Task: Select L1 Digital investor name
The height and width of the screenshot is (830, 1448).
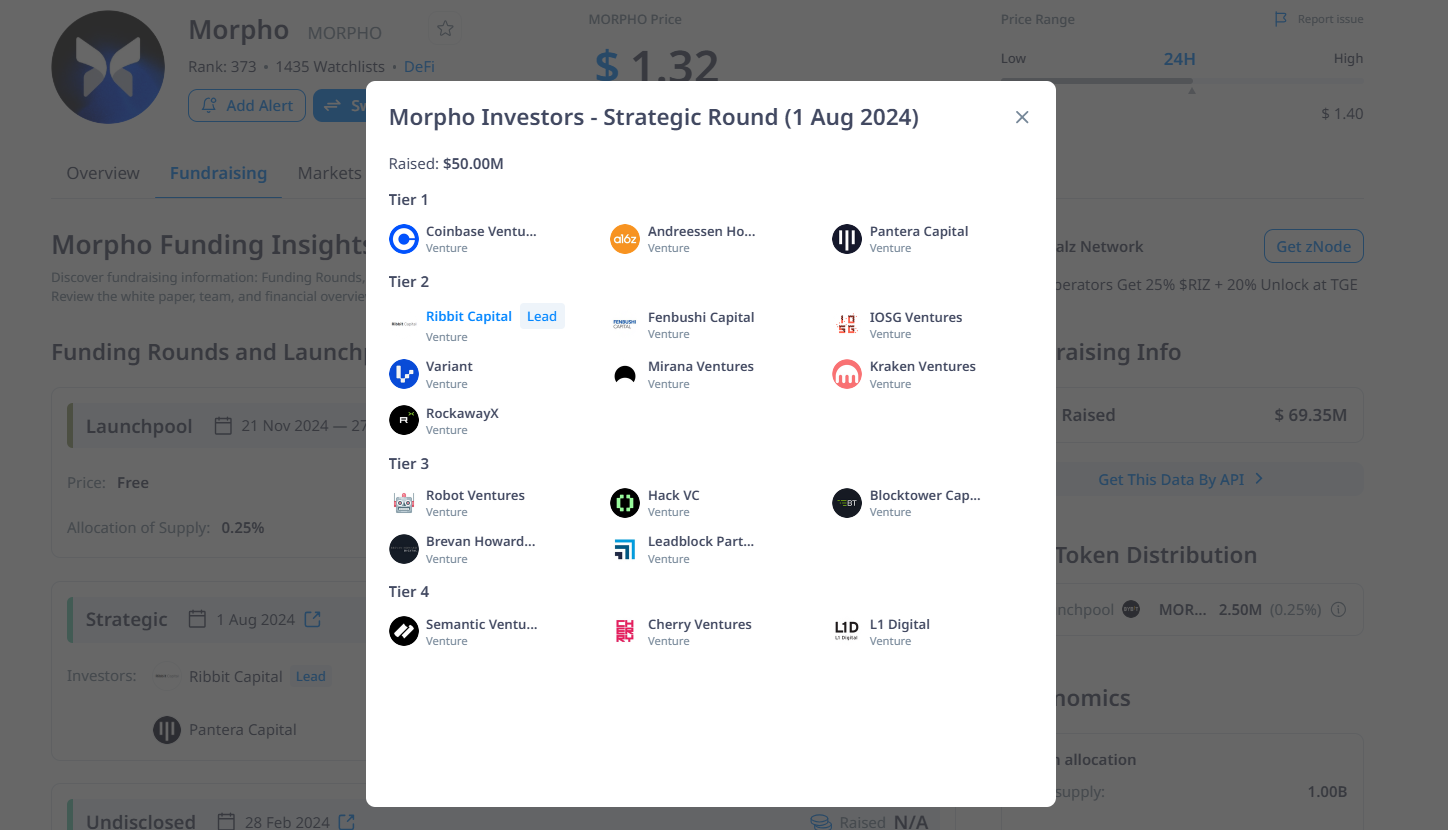Action: [x=900, y=624]
